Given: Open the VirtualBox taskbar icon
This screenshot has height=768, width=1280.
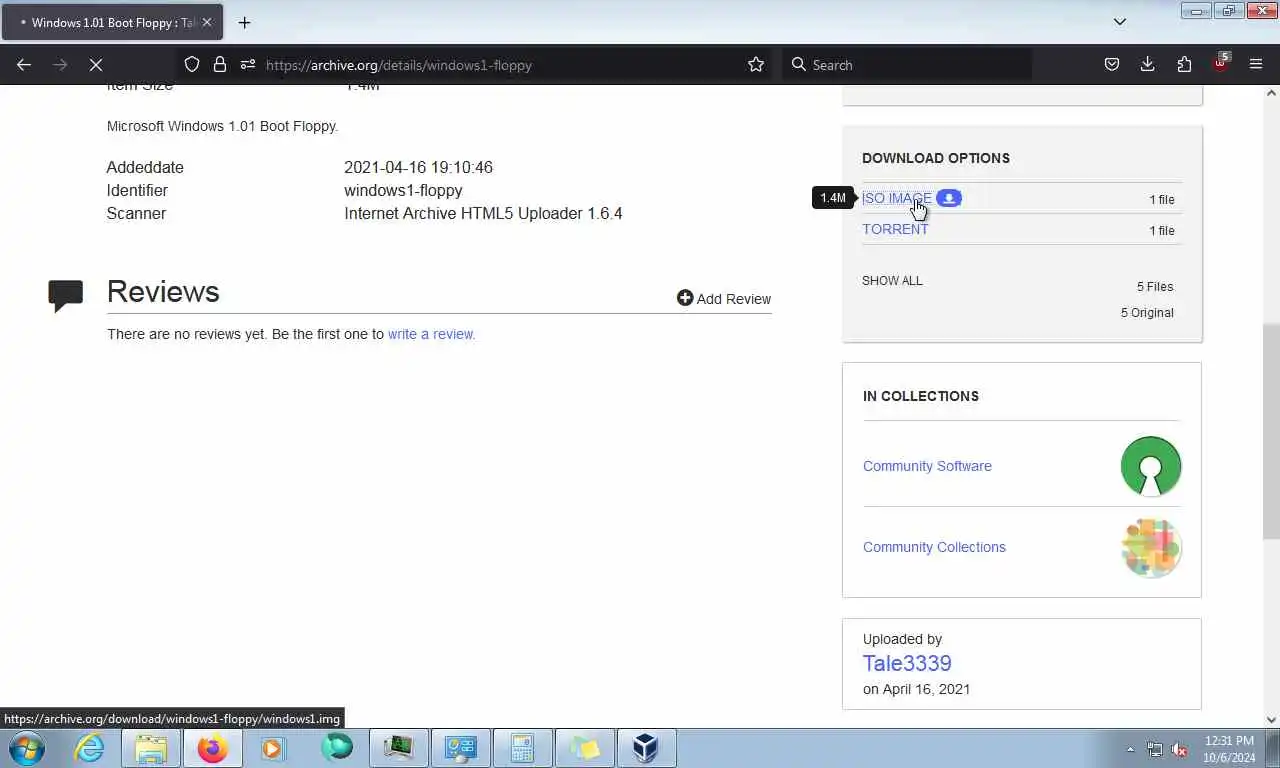Looking at the screenshot, I should pos(646,748).
